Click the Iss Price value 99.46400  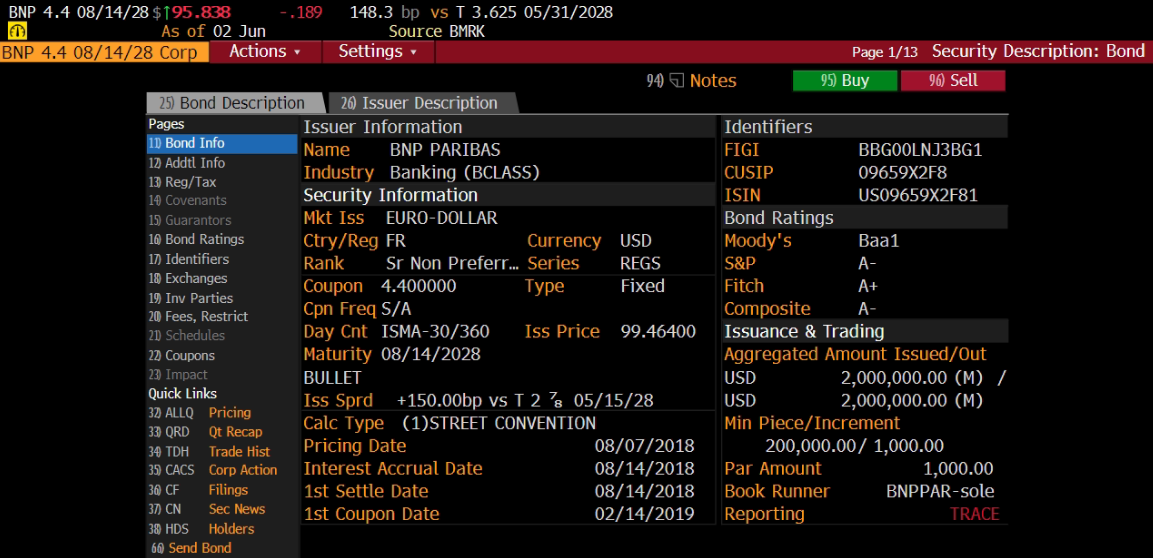tap(658, 332)
